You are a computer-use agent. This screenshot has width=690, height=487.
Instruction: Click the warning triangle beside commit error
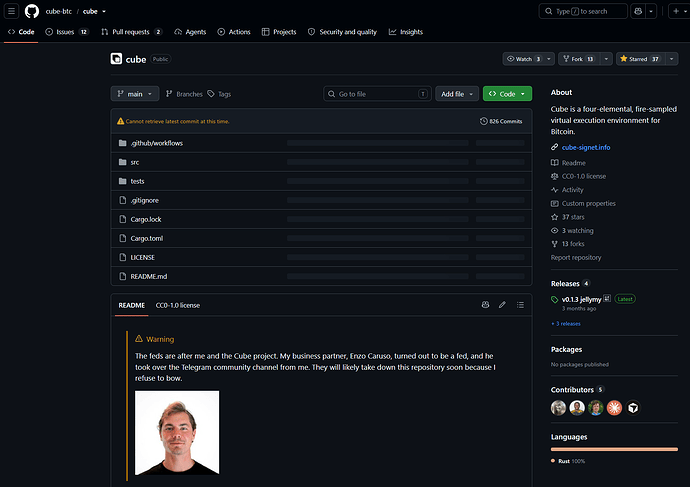pos(120,121)
